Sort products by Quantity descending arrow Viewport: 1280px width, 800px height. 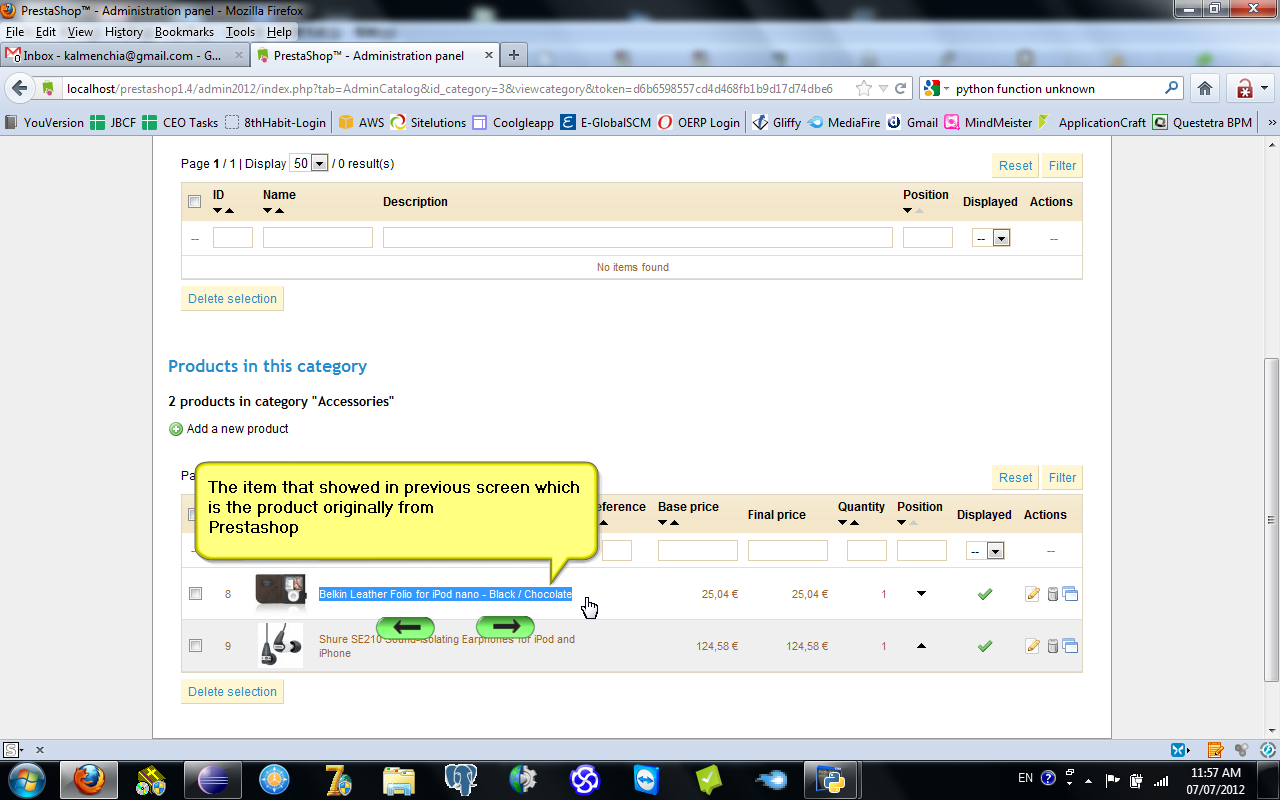click(843, 523)
